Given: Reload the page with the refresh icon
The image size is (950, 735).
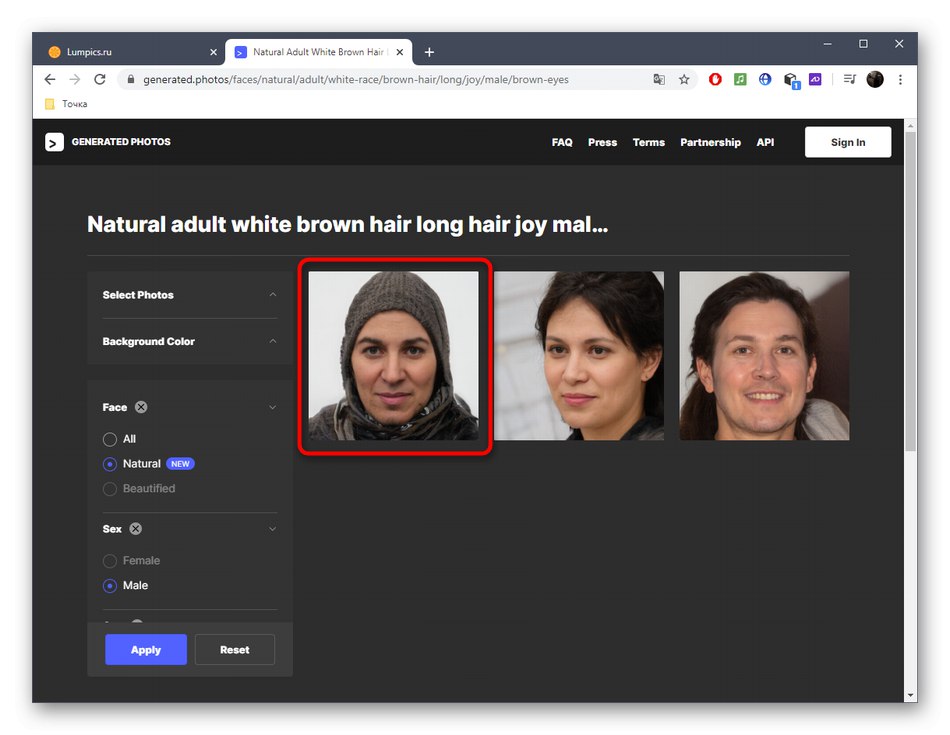Looking at the screenshot, I should (100, 80).
